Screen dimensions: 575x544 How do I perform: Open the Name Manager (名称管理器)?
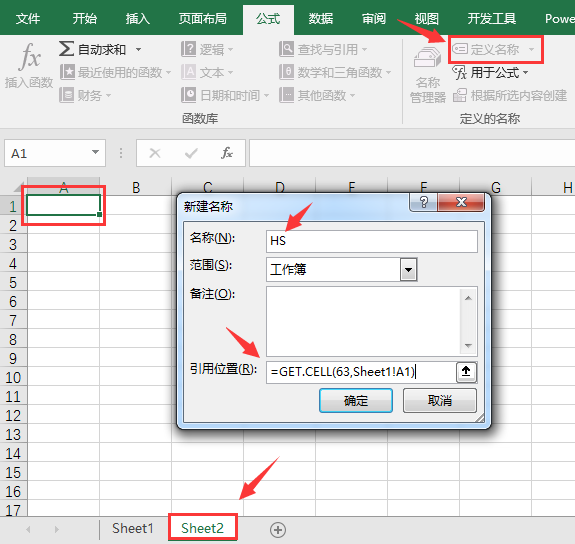pos(428,75)
